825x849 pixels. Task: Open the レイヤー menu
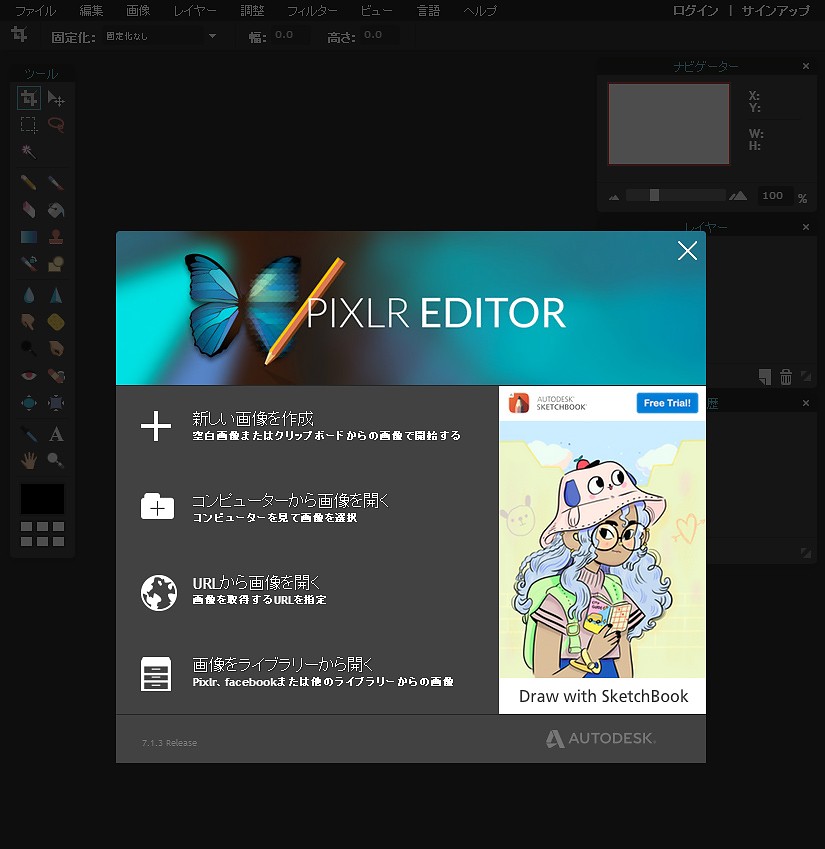[x=195, y=11]
